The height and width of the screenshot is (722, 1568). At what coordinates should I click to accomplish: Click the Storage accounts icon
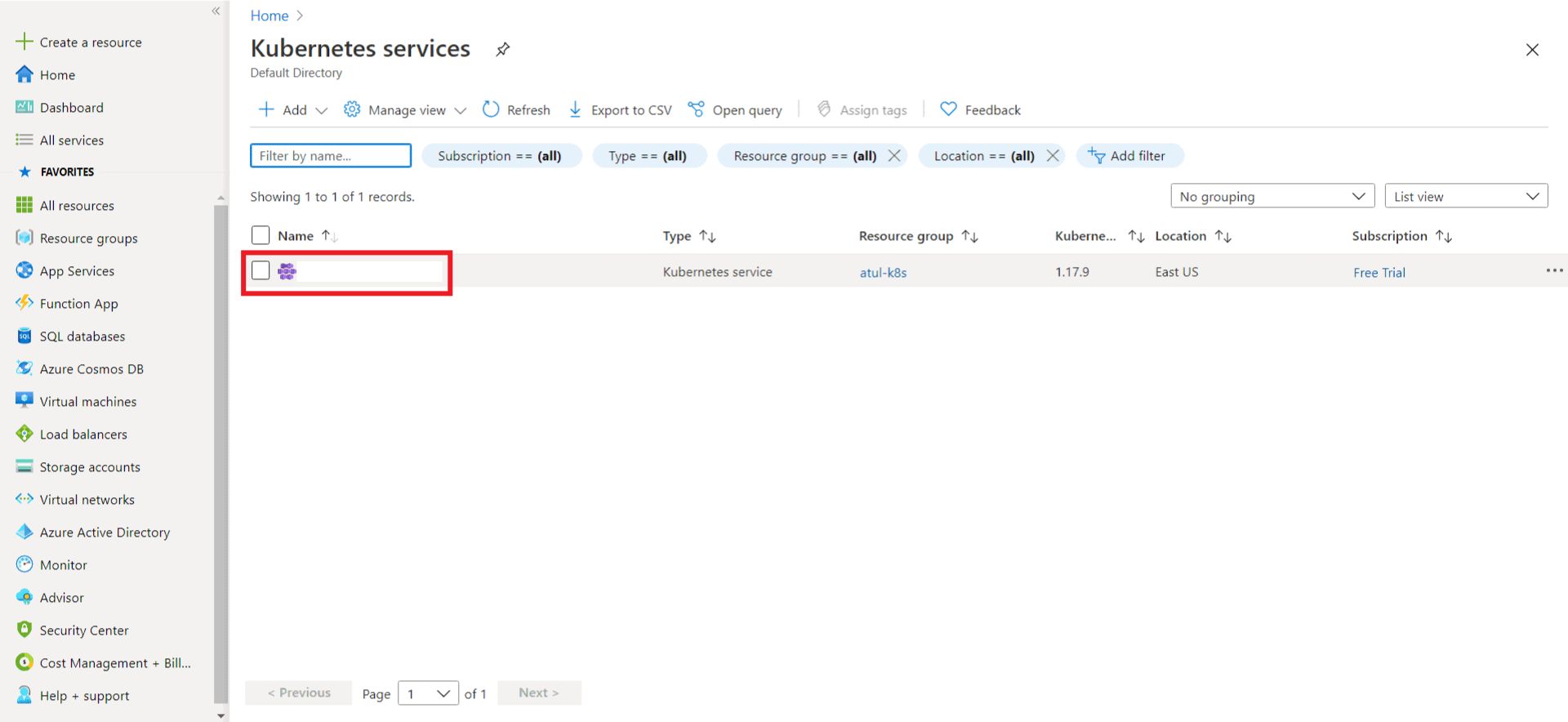[24, 466]
